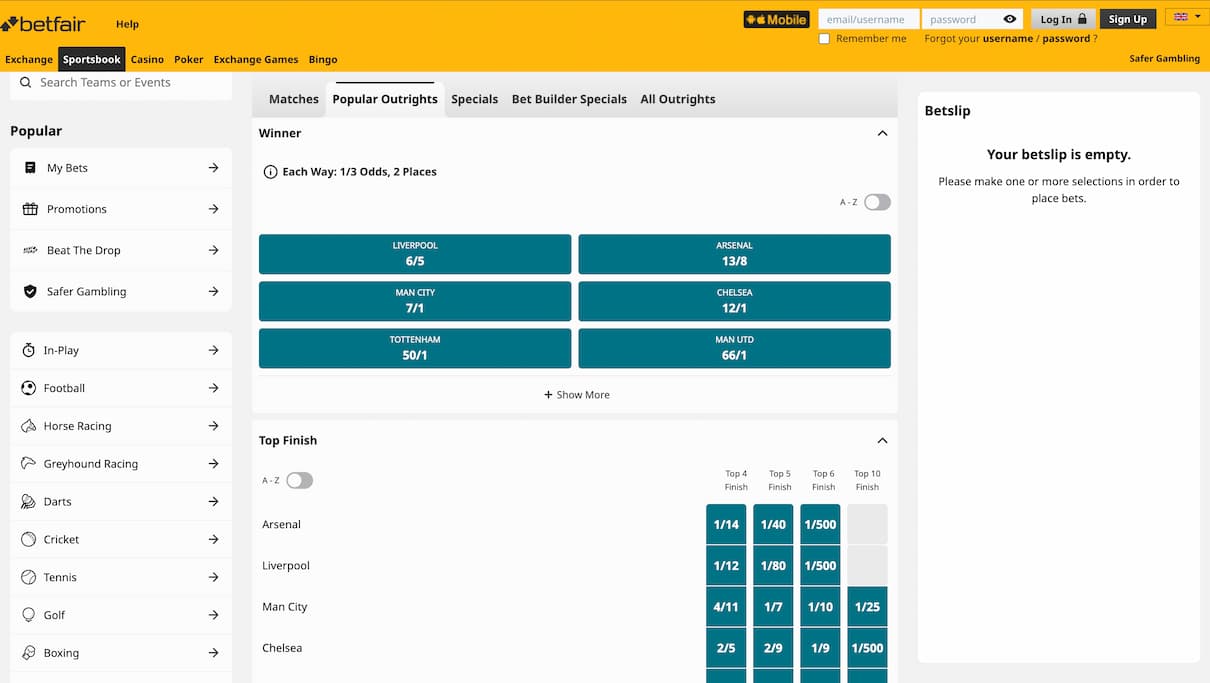Click the arrow next to In-Play
The width and height of the screenshot is (1210, 683).
[x=213, y=350]
